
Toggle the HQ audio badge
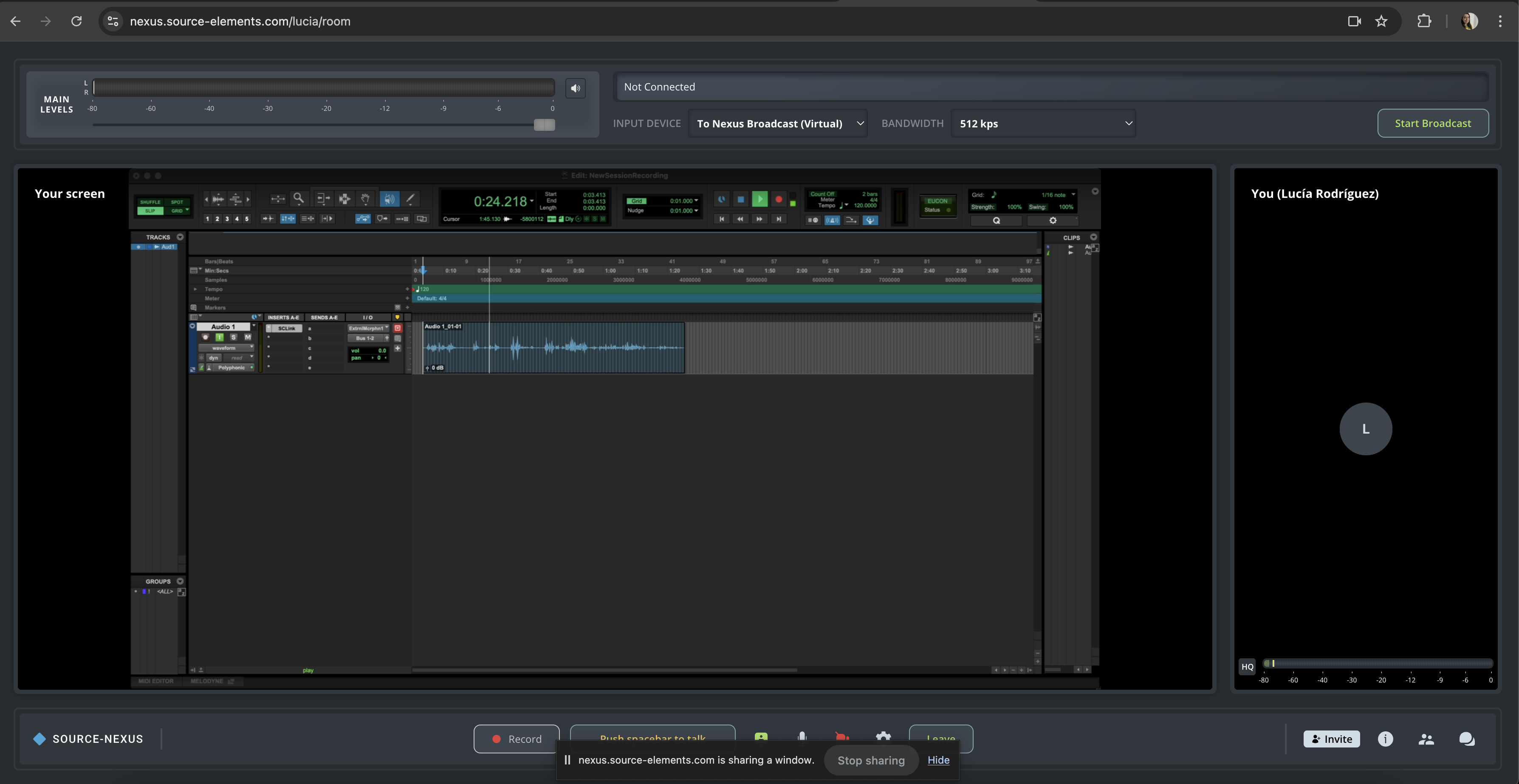coord(1247,667)
